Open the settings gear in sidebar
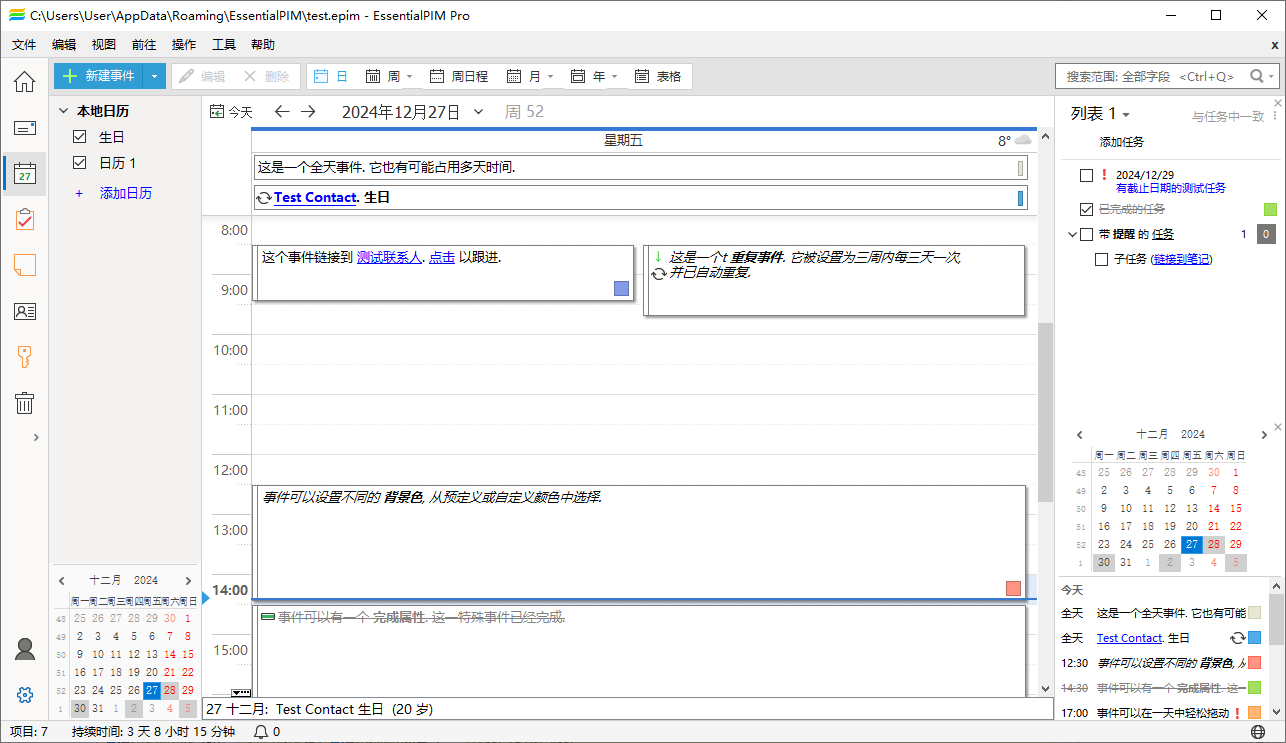1286x743 pixels. pyautogui.click(x=25, y=695)
